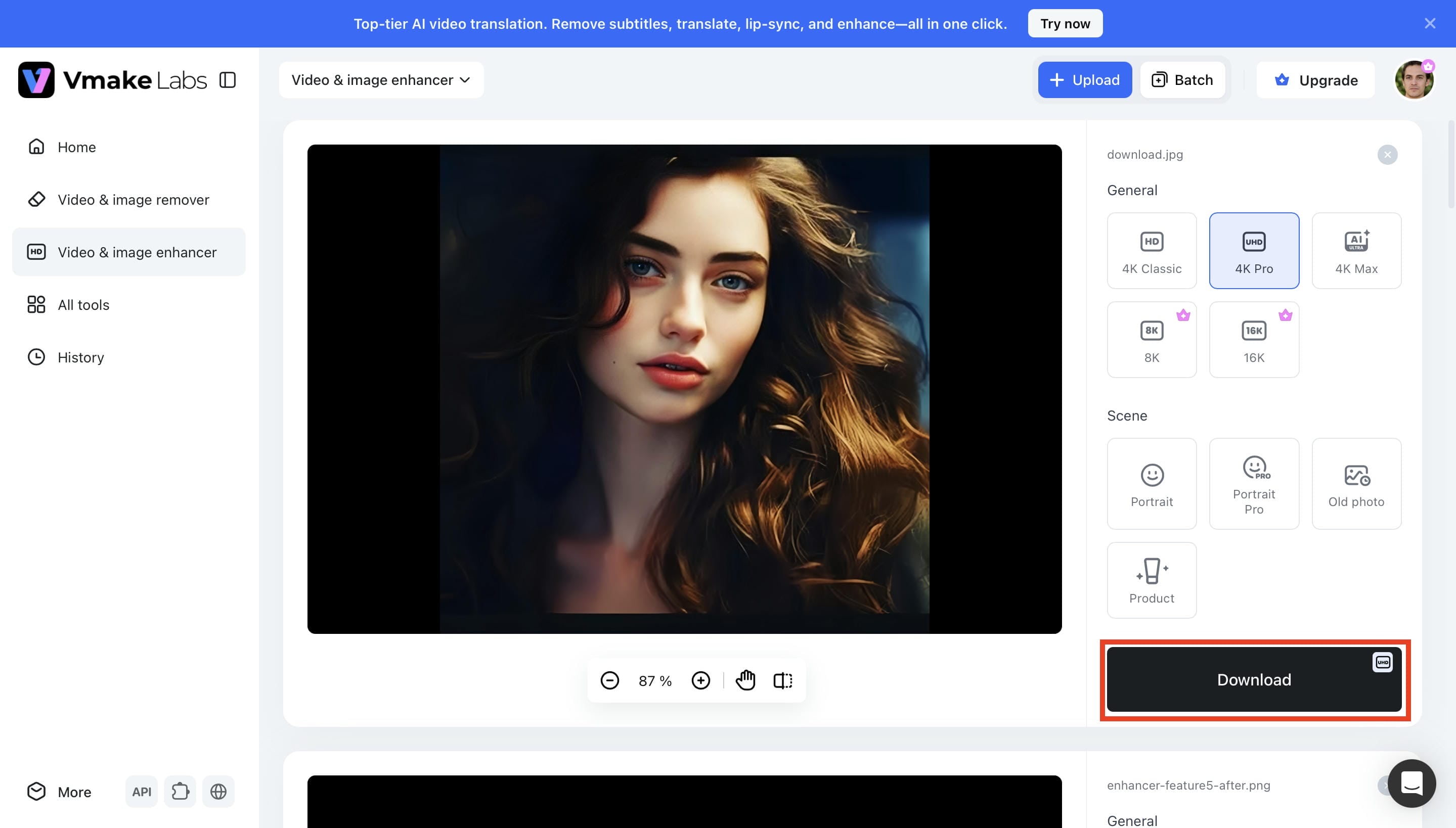Select the Product scene

tap(1152, 580)
